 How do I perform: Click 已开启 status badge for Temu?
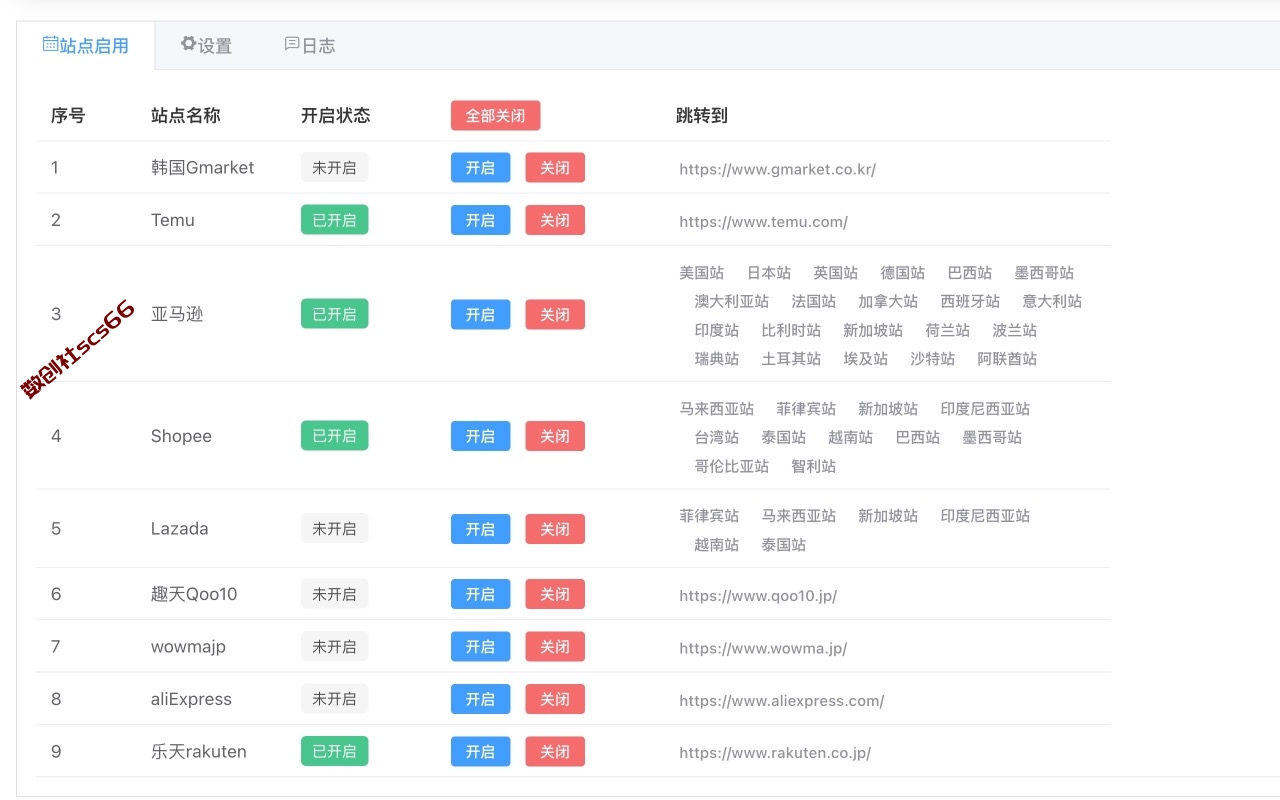click(334, 220)
